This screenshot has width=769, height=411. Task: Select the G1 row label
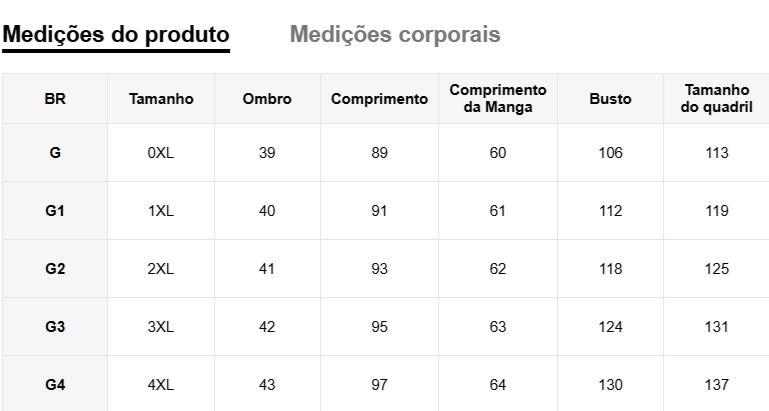pyautogui.click(x=55, y=211)
